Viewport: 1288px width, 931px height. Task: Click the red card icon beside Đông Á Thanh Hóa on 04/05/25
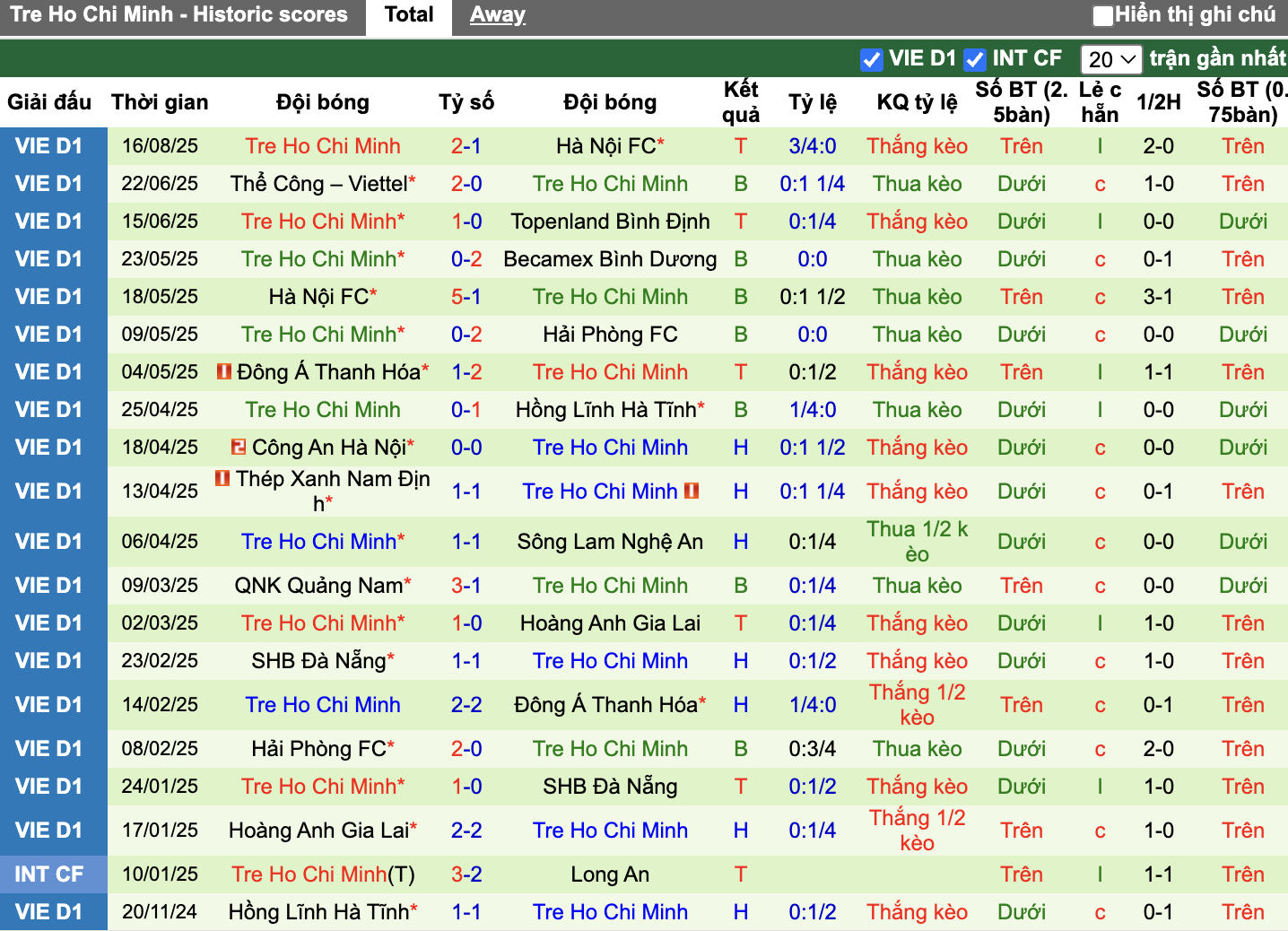pos(224,370)
